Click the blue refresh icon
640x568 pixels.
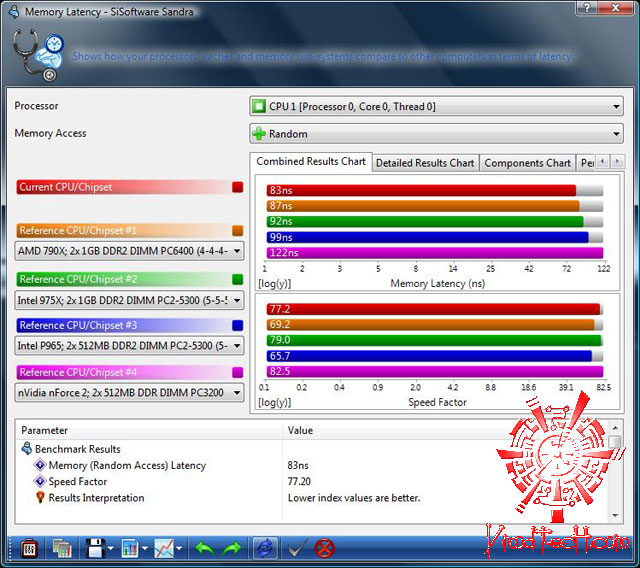click(265, 549)
